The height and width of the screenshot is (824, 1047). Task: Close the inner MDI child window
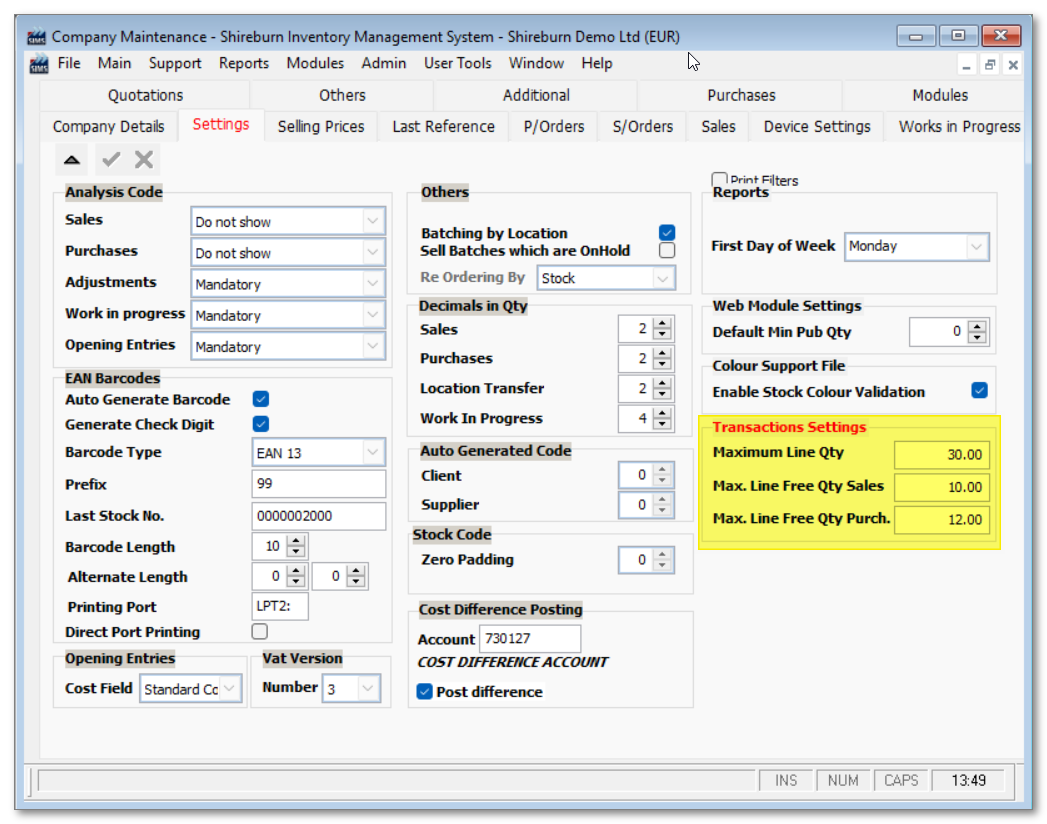[x=1013, y=64]
